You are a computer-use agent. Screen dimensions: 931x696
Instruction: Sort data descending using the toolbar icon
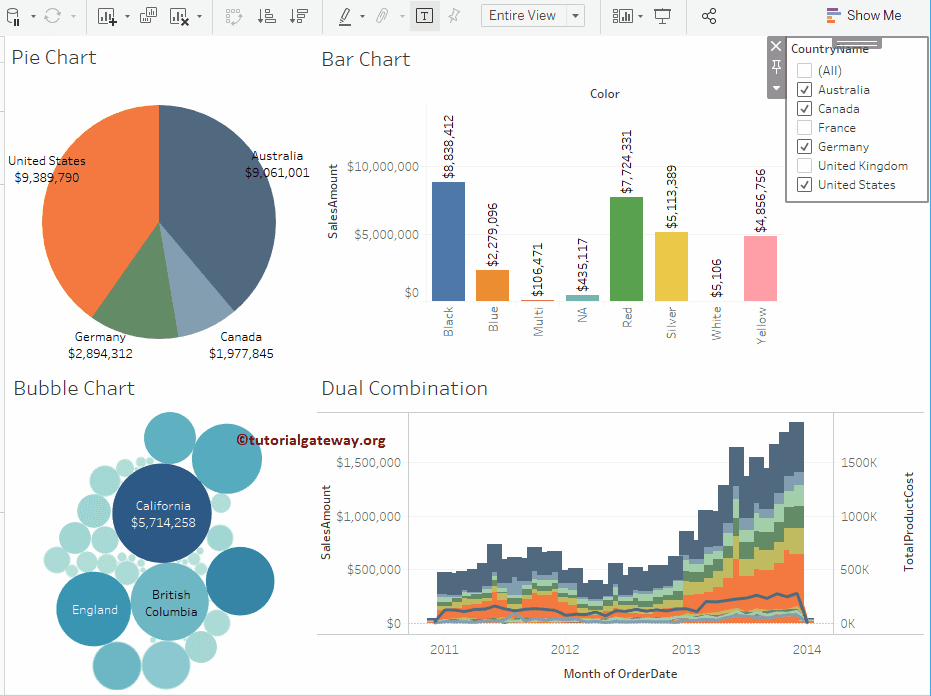(x=299, y=16)
